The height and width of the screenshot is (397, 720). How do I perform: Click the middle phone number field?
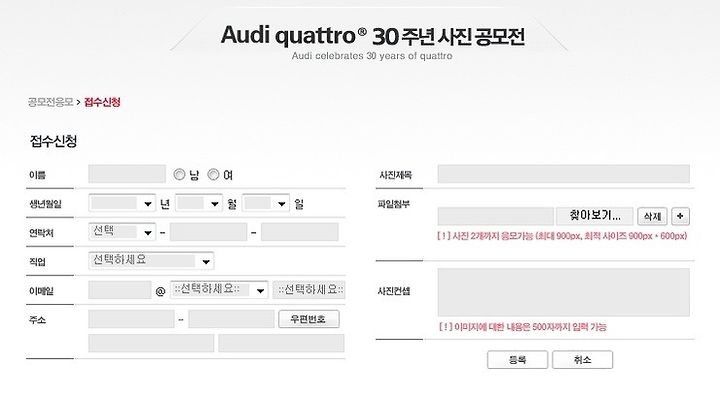pos(208,232)
